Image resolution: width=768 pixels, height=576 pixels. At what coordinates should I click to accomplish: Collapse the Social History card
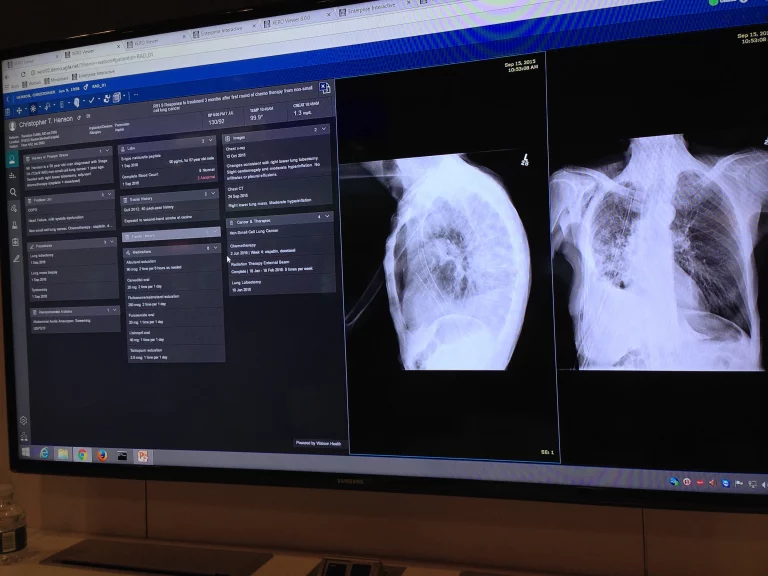(x=213, y=193)
